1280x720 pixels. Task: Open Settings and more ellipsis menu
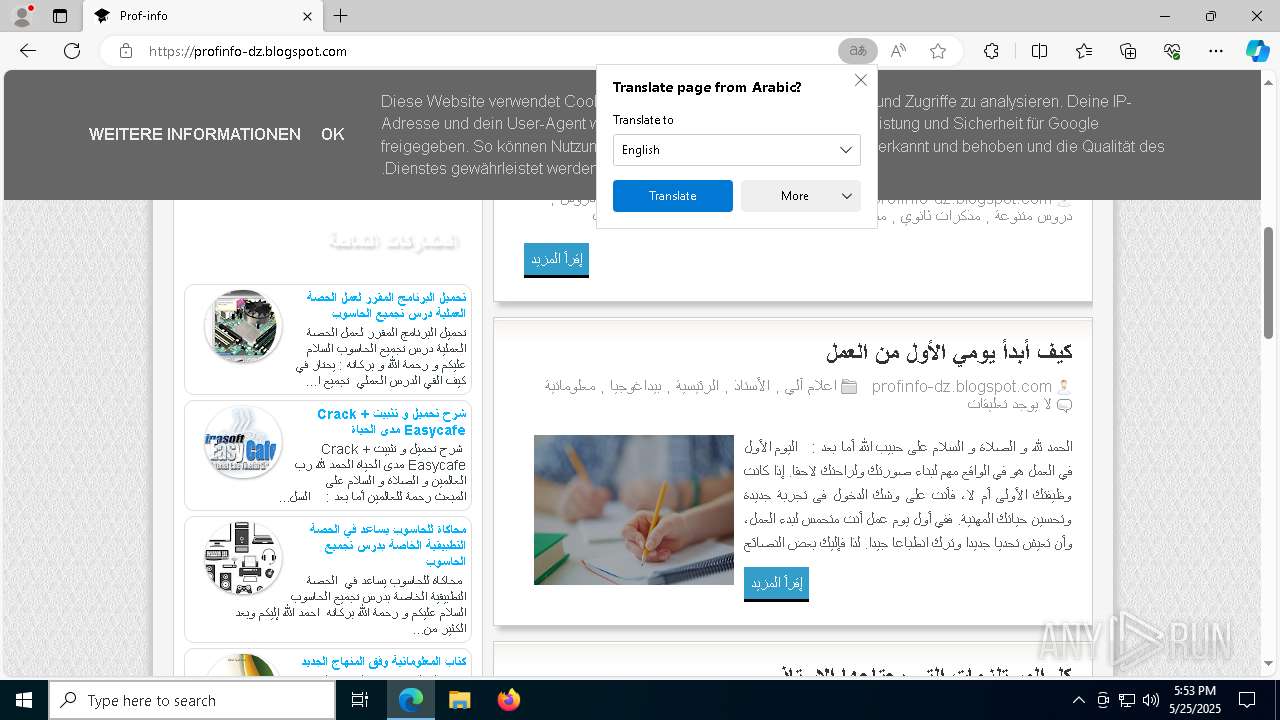1216,51
